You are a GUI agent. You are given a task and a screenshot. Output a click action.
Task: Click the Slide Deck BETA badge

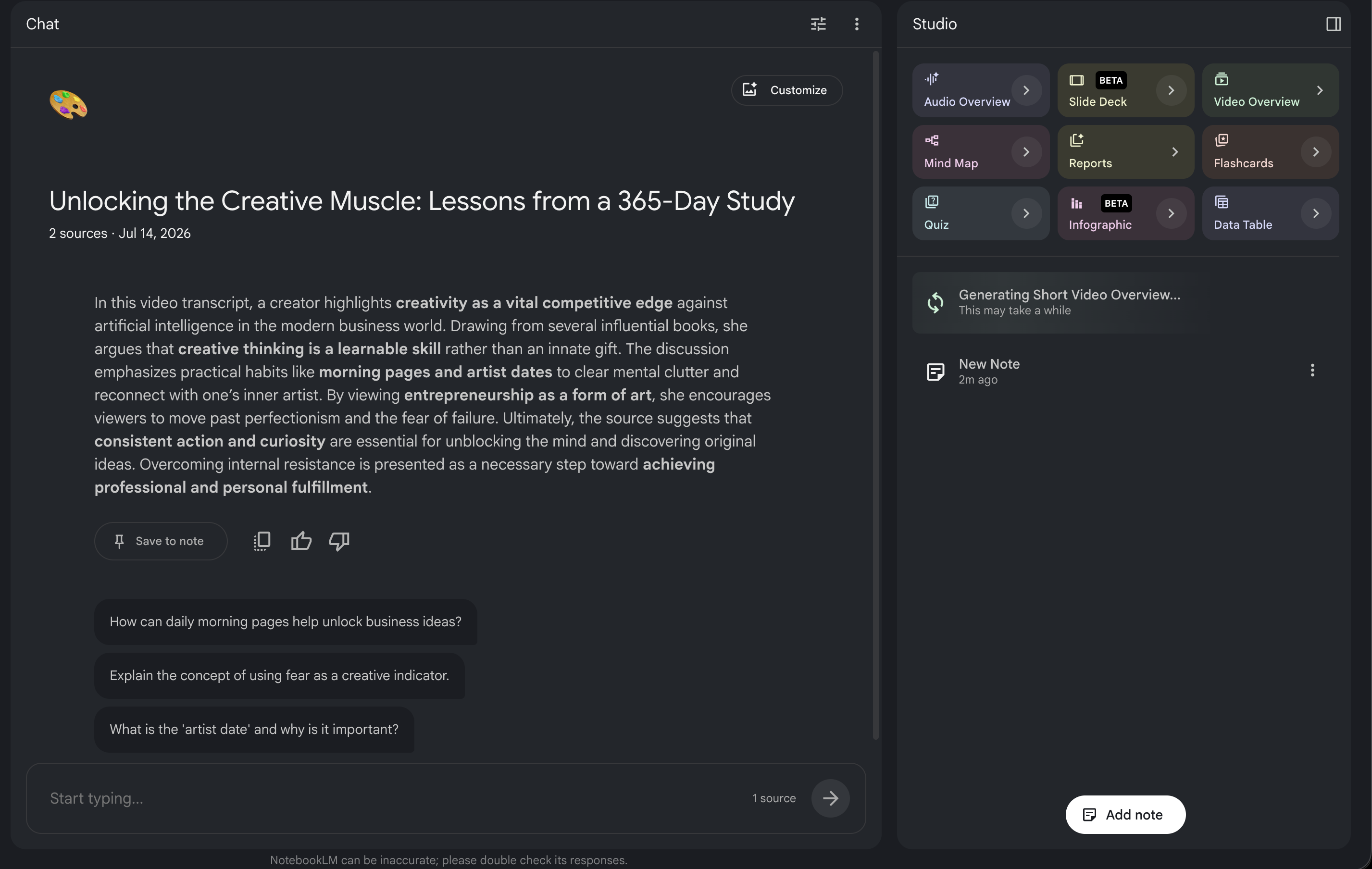[x=1110, y=80]
